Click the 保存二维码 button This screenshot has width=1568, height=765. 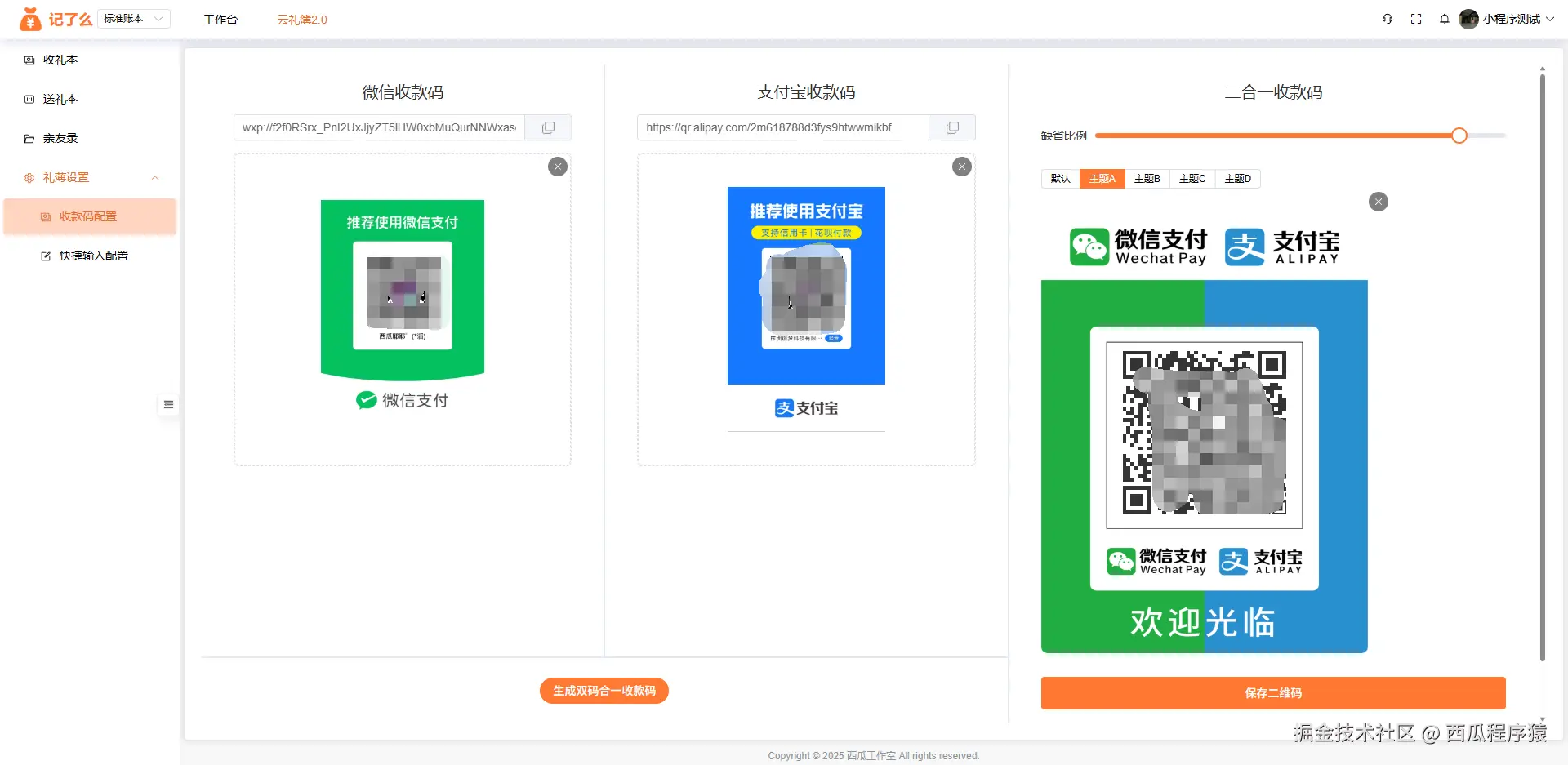pyautogui.click(x=1273, y=693)
